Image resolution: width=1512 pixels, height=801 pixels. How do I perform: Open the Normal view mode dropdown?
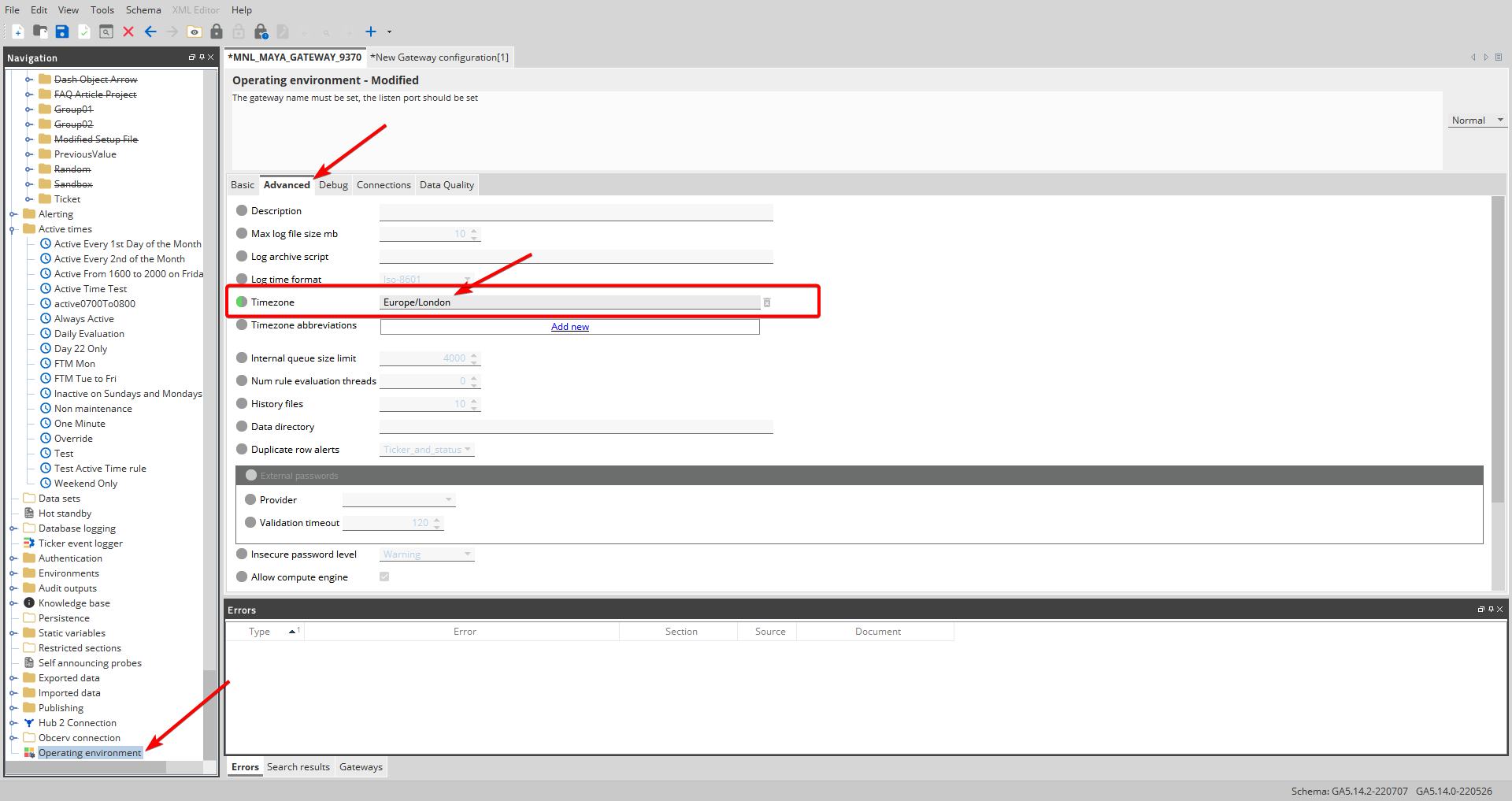click(x=1477, y=121)
